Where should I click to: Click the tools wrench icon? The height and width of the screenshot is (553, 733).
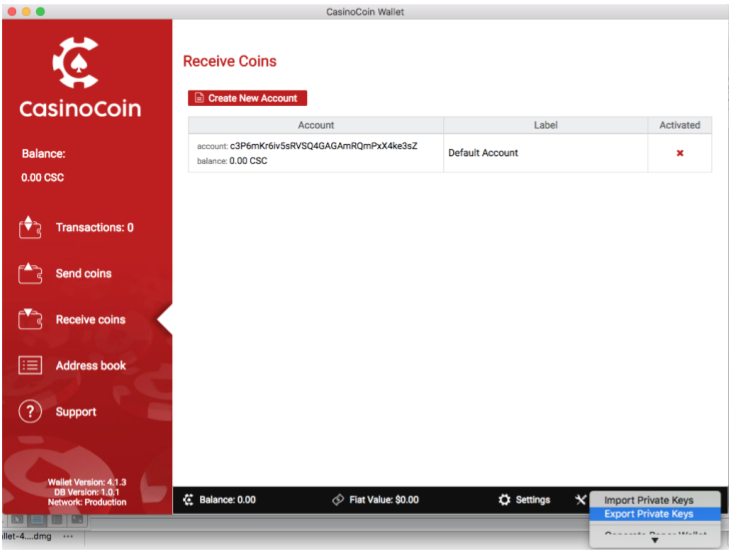581,500
